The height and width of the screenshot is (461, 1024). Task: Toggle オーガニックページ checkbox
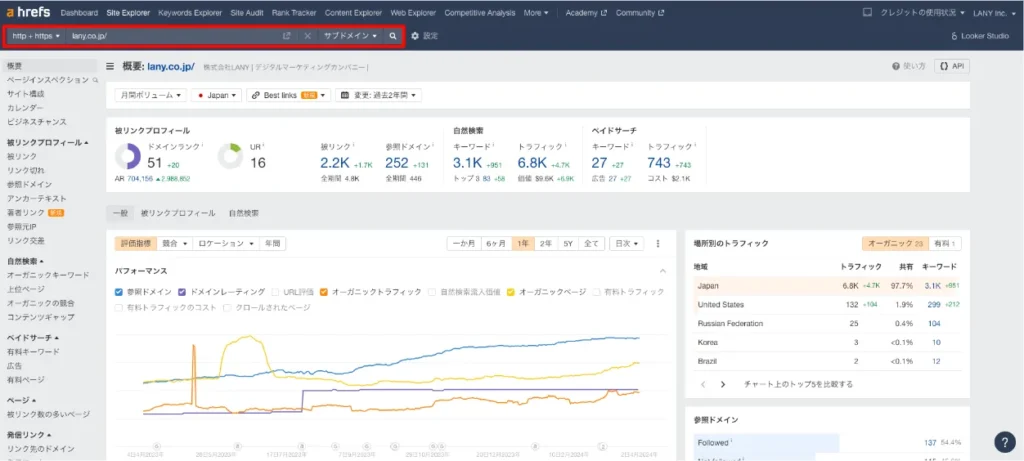point(511,292)
